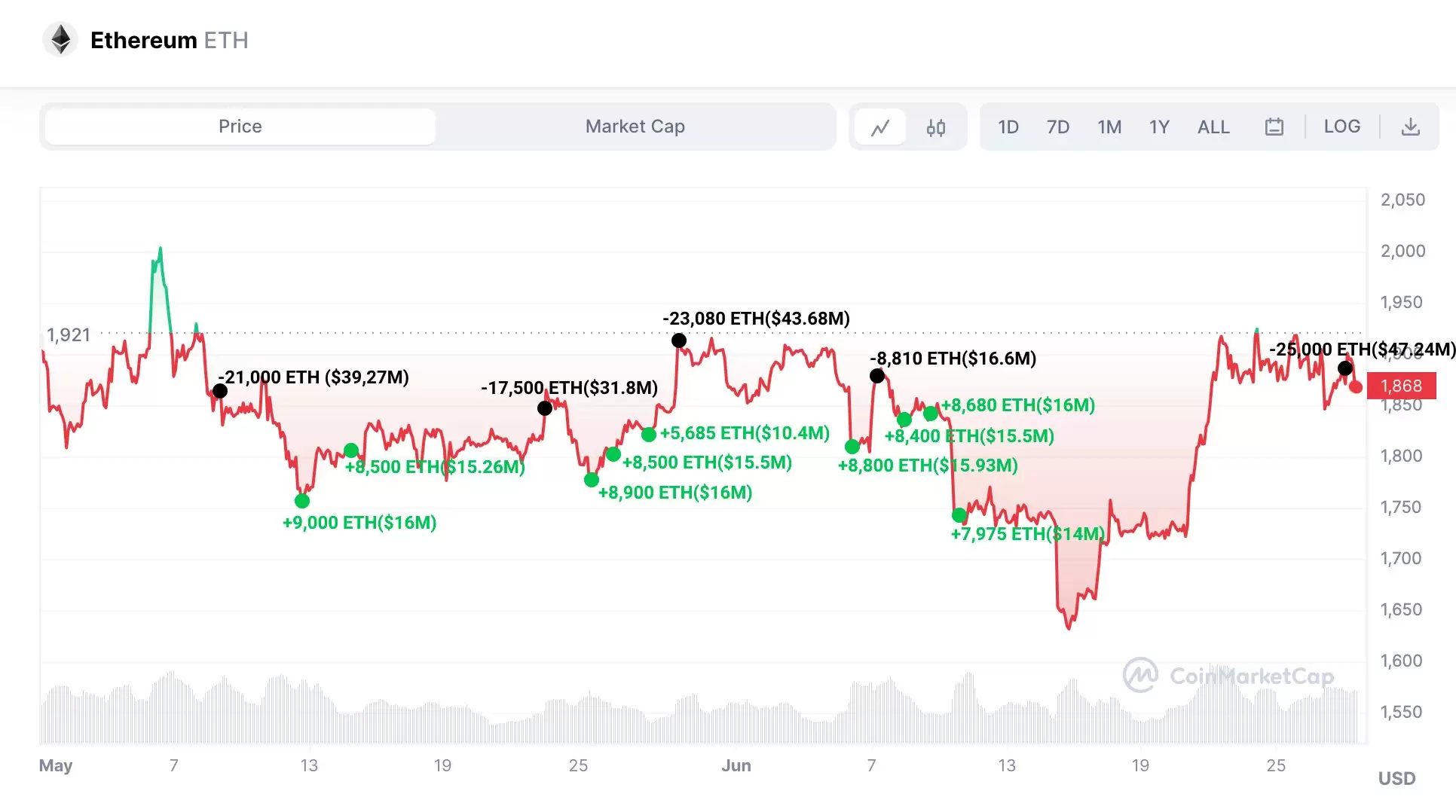Select the Price tab
Screen dimensions: 1456x812
[x=240, y=127]
